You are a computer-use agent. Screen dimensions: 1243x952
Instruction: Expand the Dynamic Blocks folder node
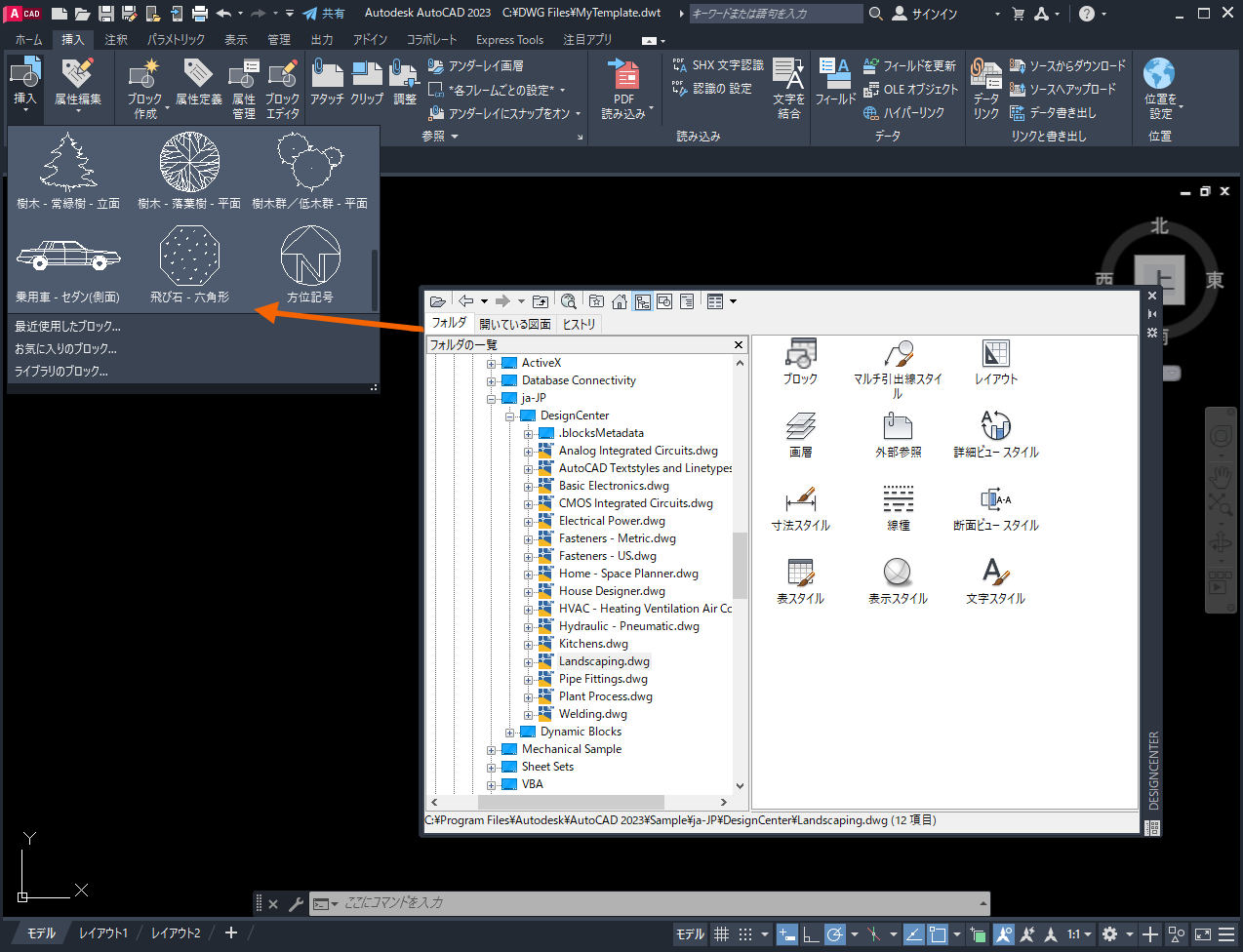(x=509, y=733)
